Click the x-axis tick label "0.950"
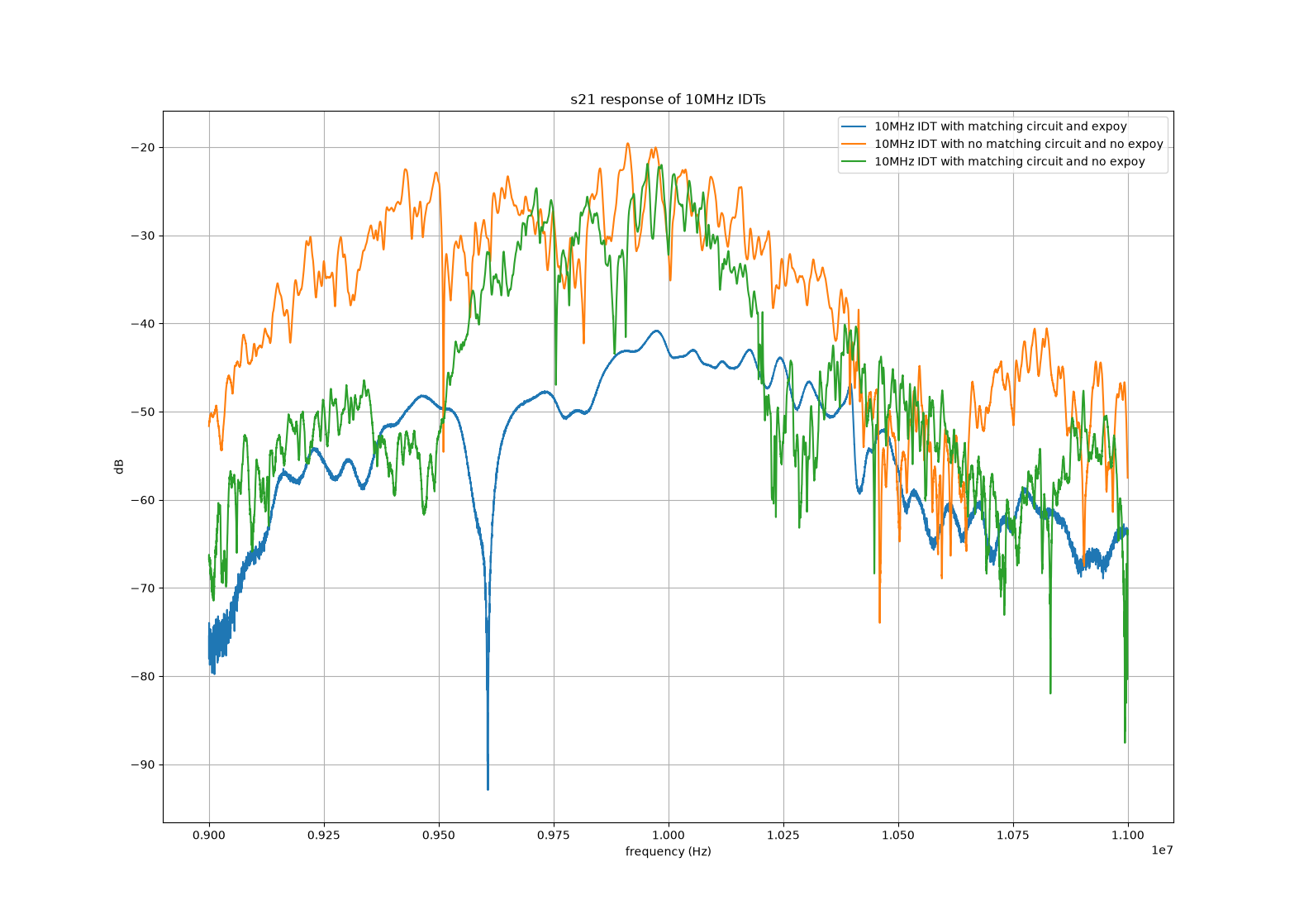1304x924 pixels. pyautogui.click(x=439, y=835)
